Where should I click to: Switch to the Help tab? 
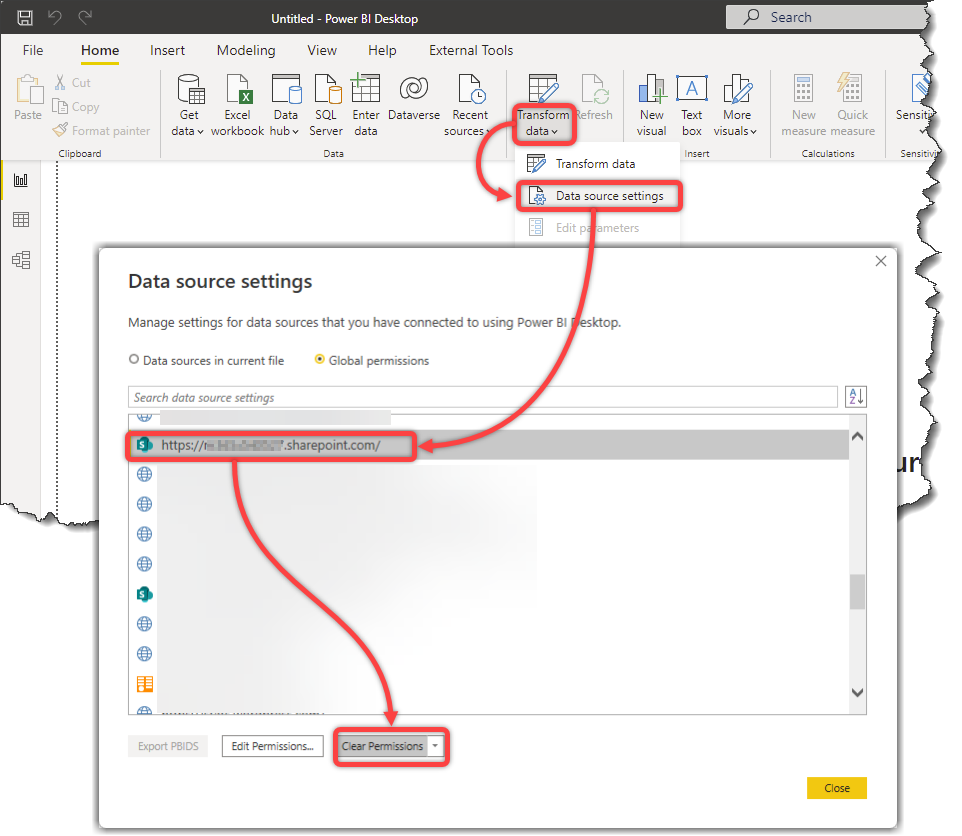[x=382, y=50]
